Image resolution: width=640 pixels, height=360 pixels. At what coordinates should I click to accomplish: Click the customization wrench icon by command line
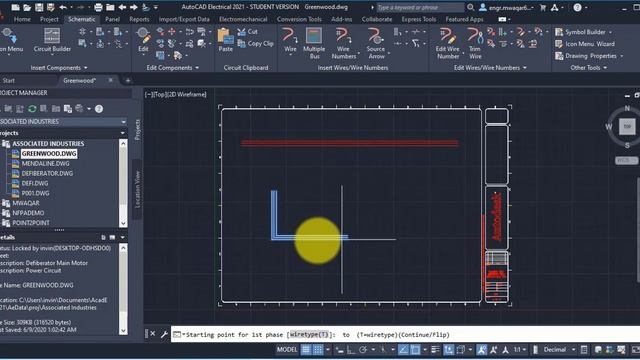tap(164, 334)
